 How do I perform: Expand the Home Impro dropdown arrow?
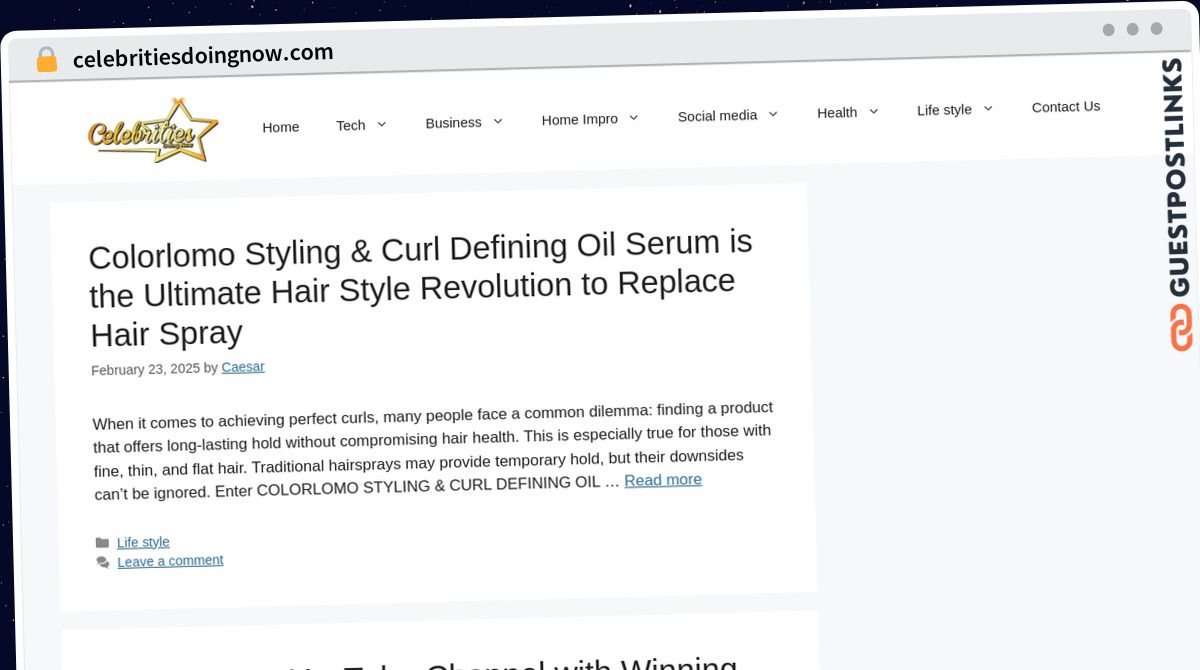pos(633,118)
